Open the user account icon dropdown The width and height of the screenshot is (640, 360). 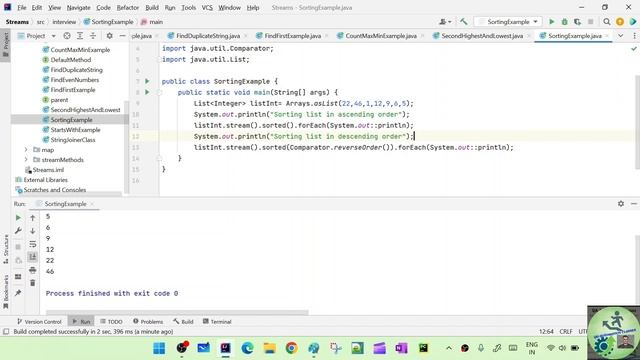click(x=445, y=22)
